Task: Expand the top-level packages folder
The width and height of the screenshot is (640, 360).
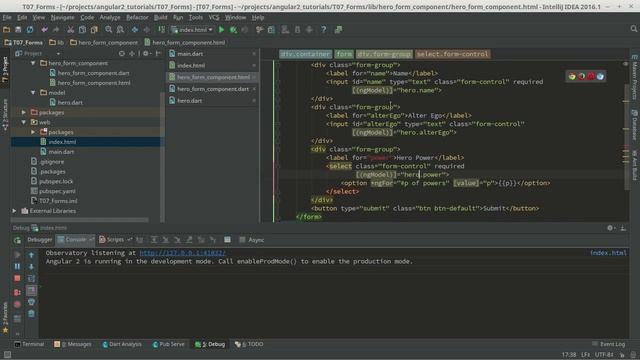Action: pyautogui.click(x=24, y=112)
